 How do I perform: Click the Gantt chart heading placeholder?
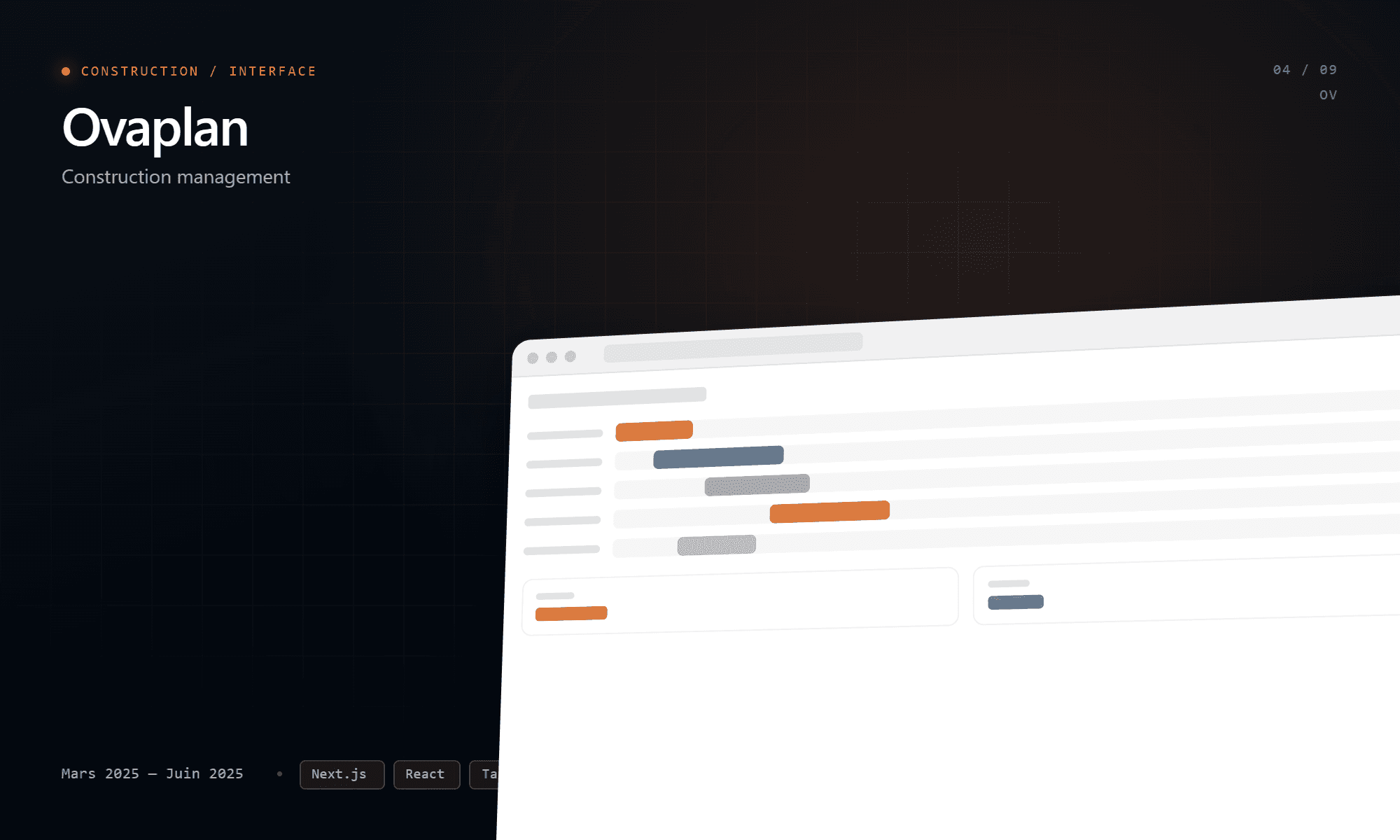[617, 398]
